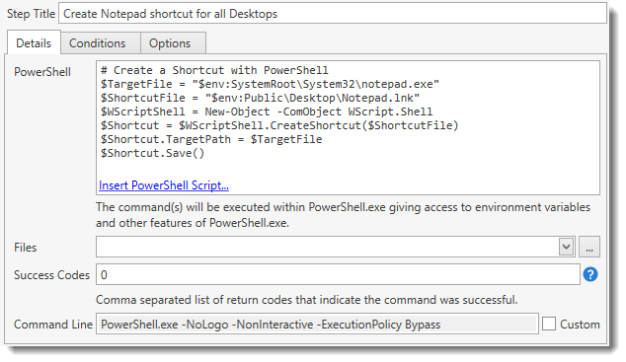
Task: Switch to the Conditions tab
Action: (97, 43)
